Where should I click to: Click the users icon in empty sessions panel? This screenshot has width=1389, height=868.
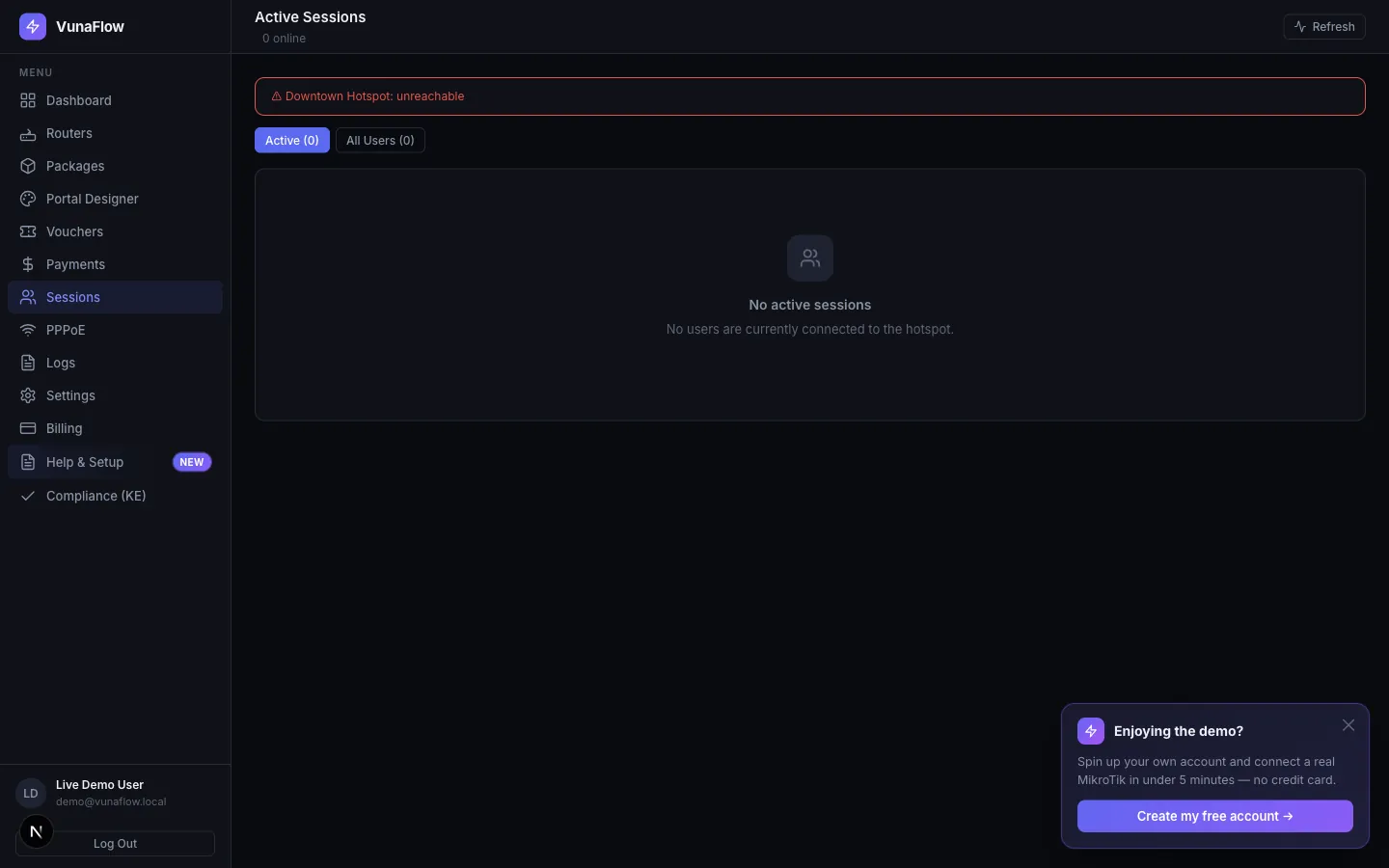810,258
